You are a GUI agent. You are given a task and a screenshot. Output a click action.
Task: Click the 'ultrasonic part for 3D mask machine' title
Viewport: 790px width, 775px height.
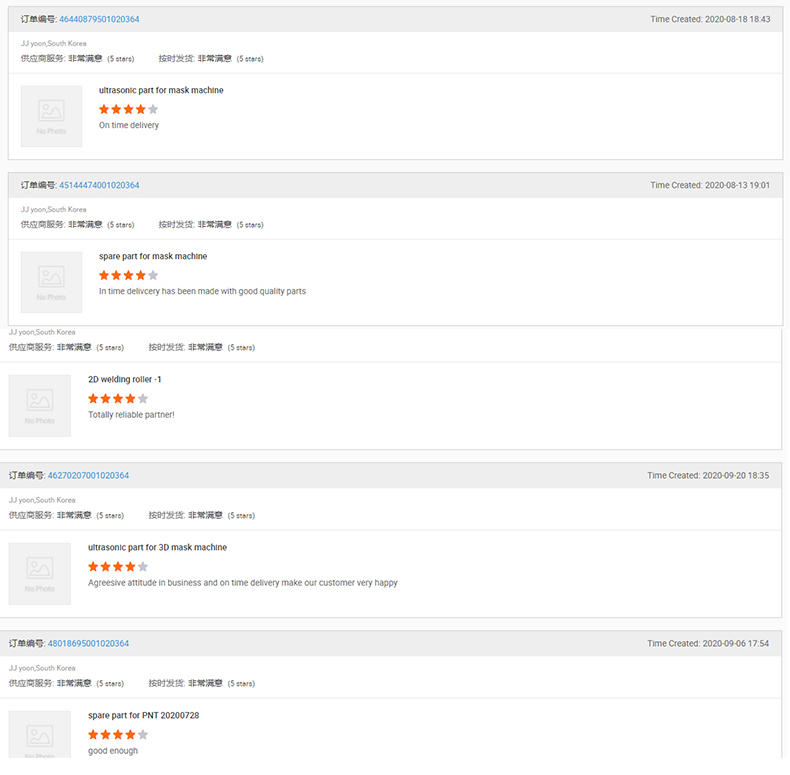click(157, 547)
